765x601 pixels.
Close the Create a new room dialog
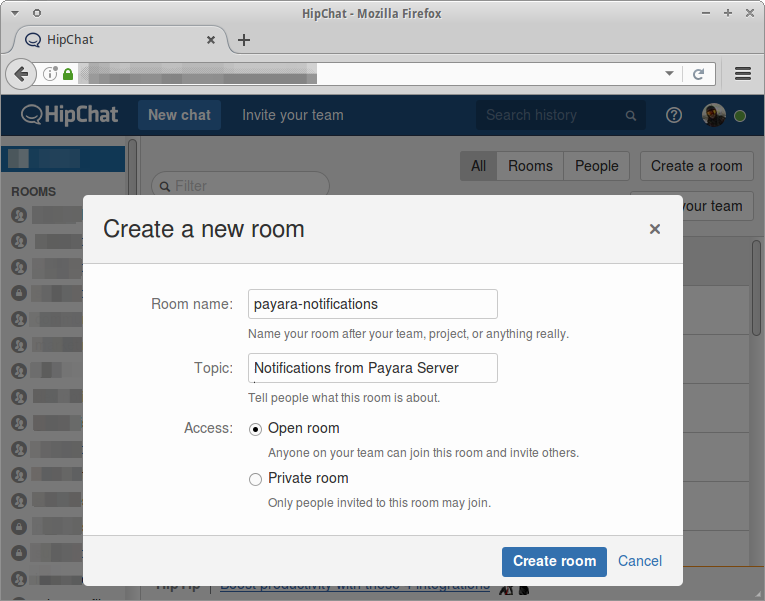coord(655,229)
